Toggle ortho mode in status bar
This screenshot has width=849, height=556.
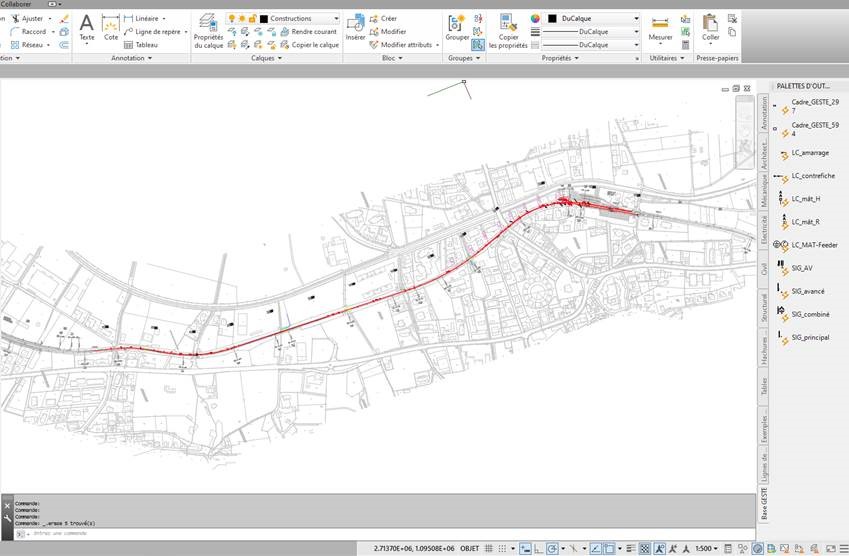(538, 548)
